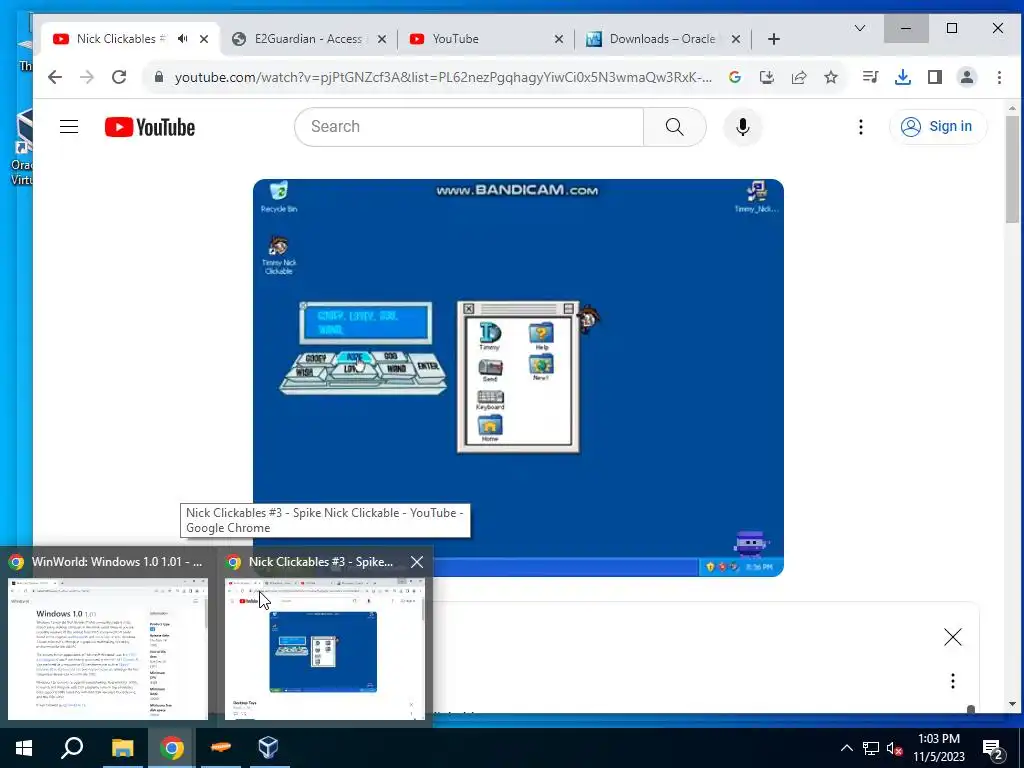
Task: Close the playlist panel with X
Action: [x=953, y=637]
